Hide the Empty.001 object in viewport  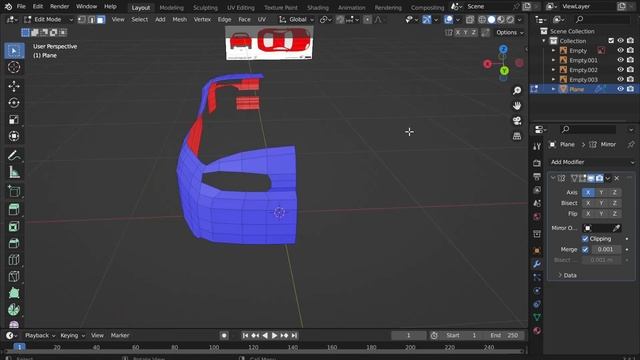[x=620, y=60]
